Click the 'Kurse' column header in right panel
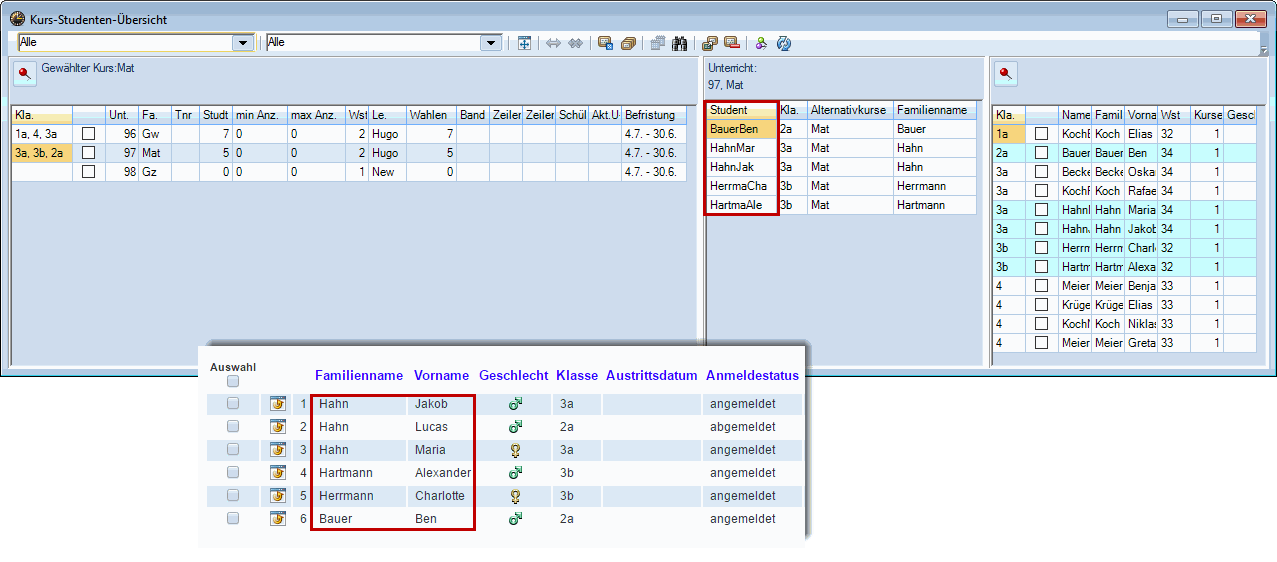 click(x=1207, y=115)
